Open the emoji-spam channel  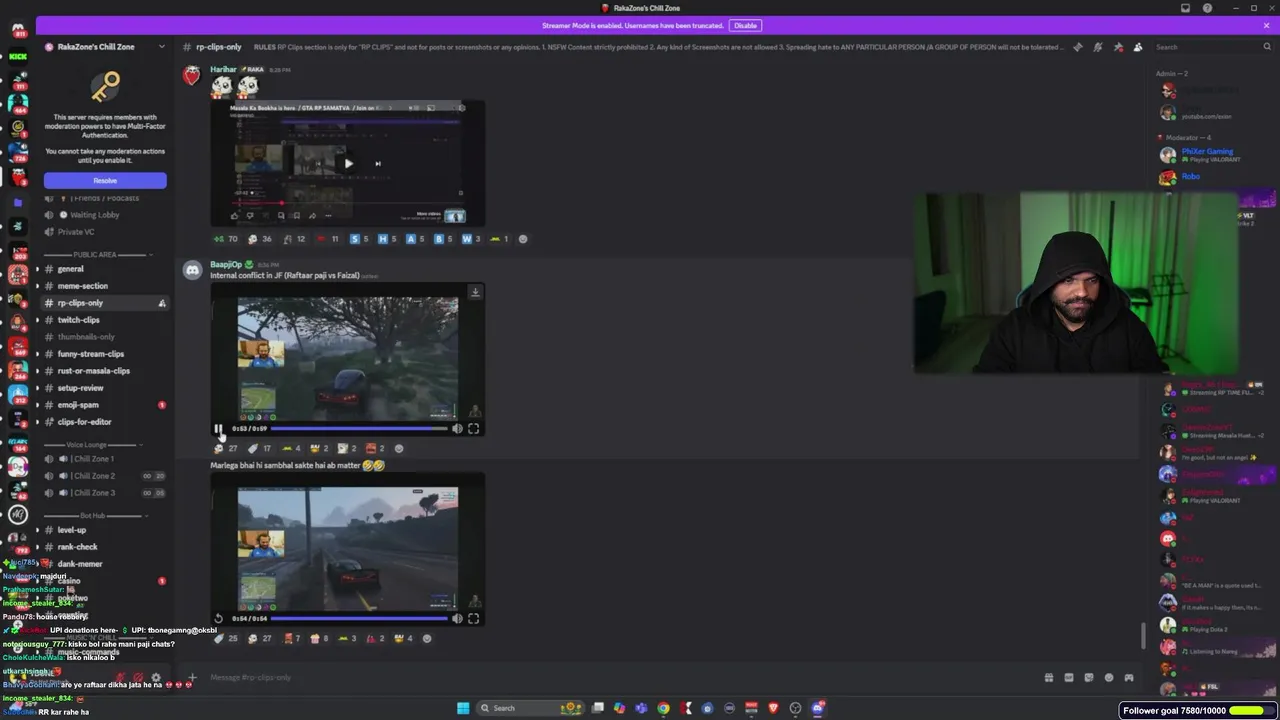[105, 405]
